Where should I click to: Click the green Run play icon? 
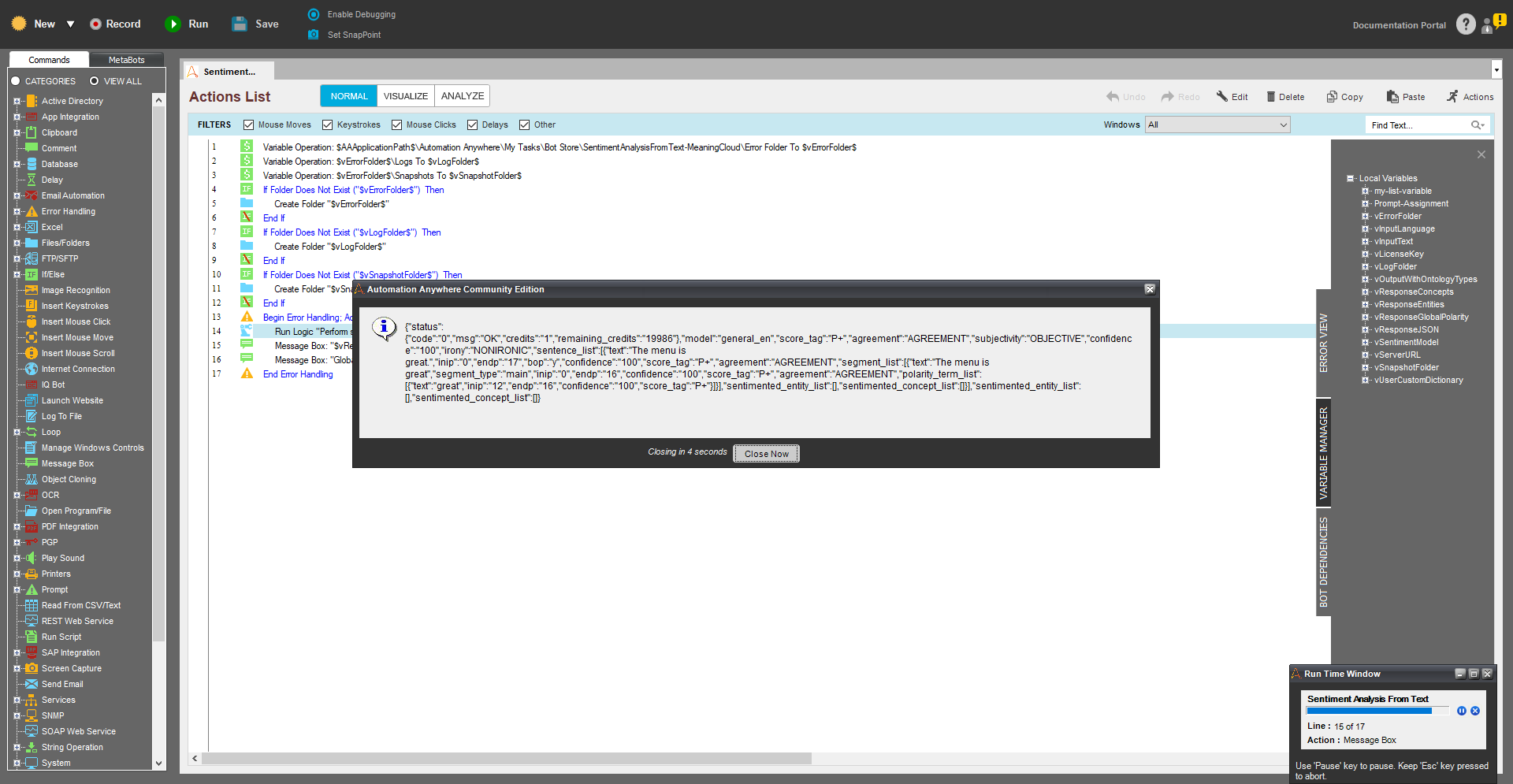(x=173, y=24)
